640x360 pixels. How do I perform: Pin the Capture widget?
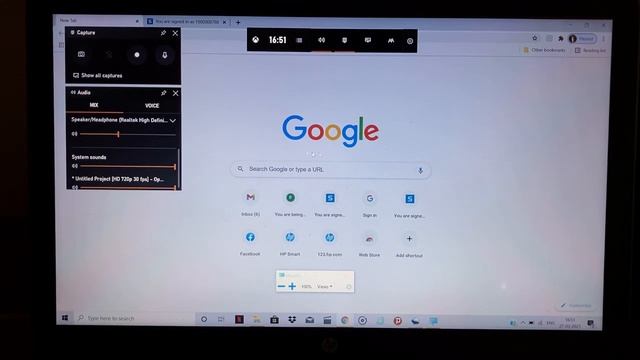click(x=163, y=33)
